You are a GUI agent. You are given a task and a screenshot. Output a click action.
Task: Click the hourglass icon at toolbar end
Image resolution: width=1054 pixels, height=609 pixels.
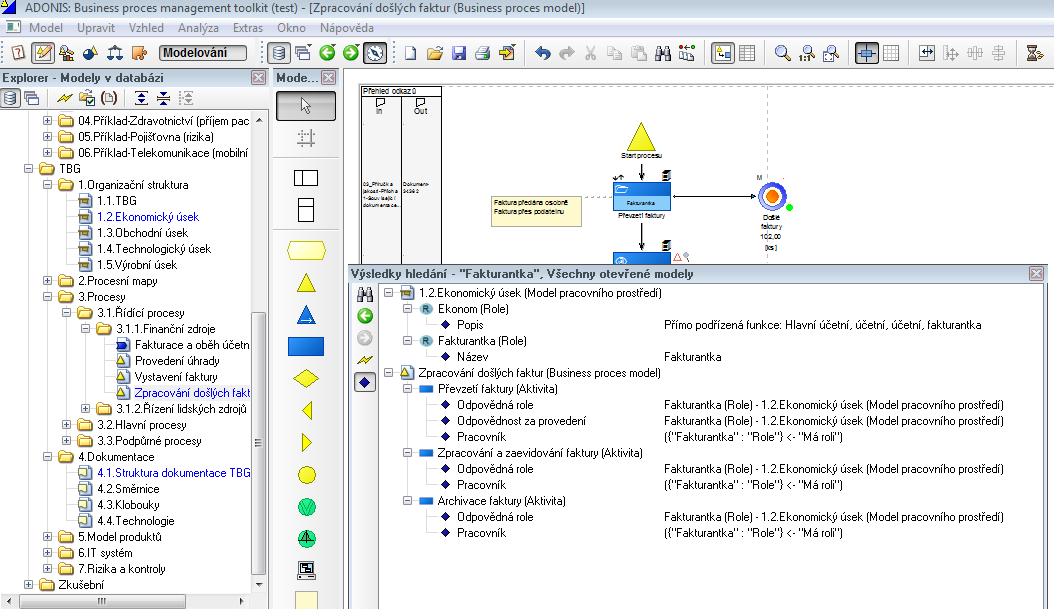click(x=1035, y=53)
